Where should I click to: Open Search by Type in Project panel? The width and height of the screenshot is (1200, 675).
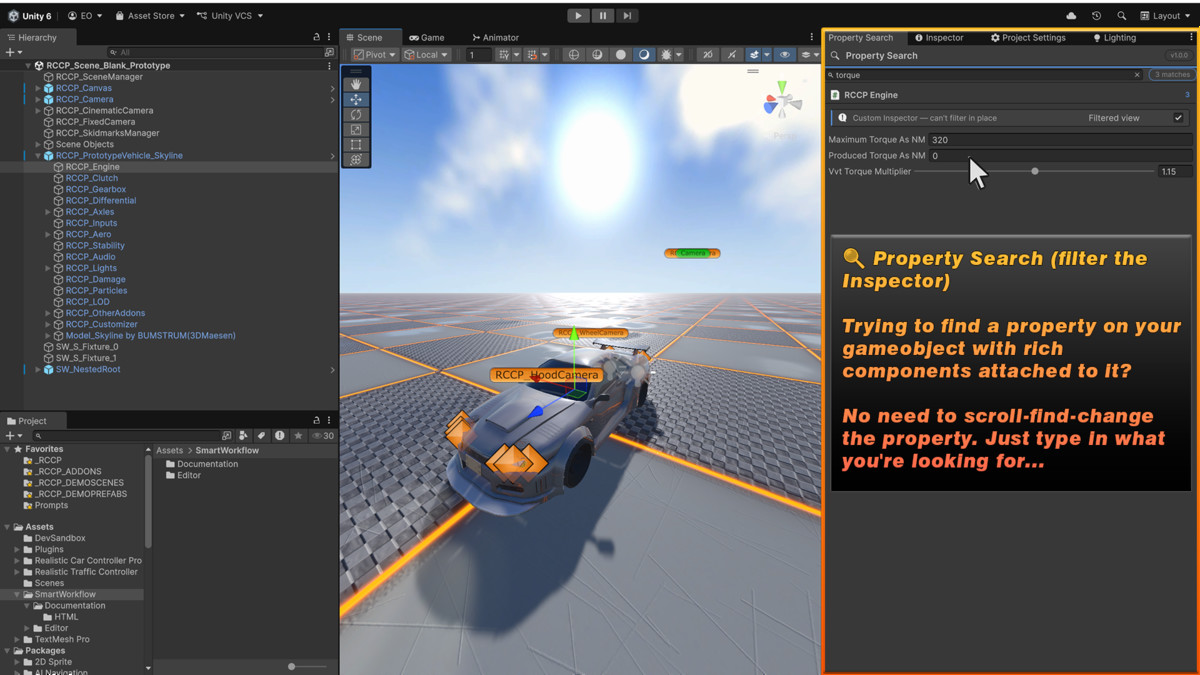point(243,436)
